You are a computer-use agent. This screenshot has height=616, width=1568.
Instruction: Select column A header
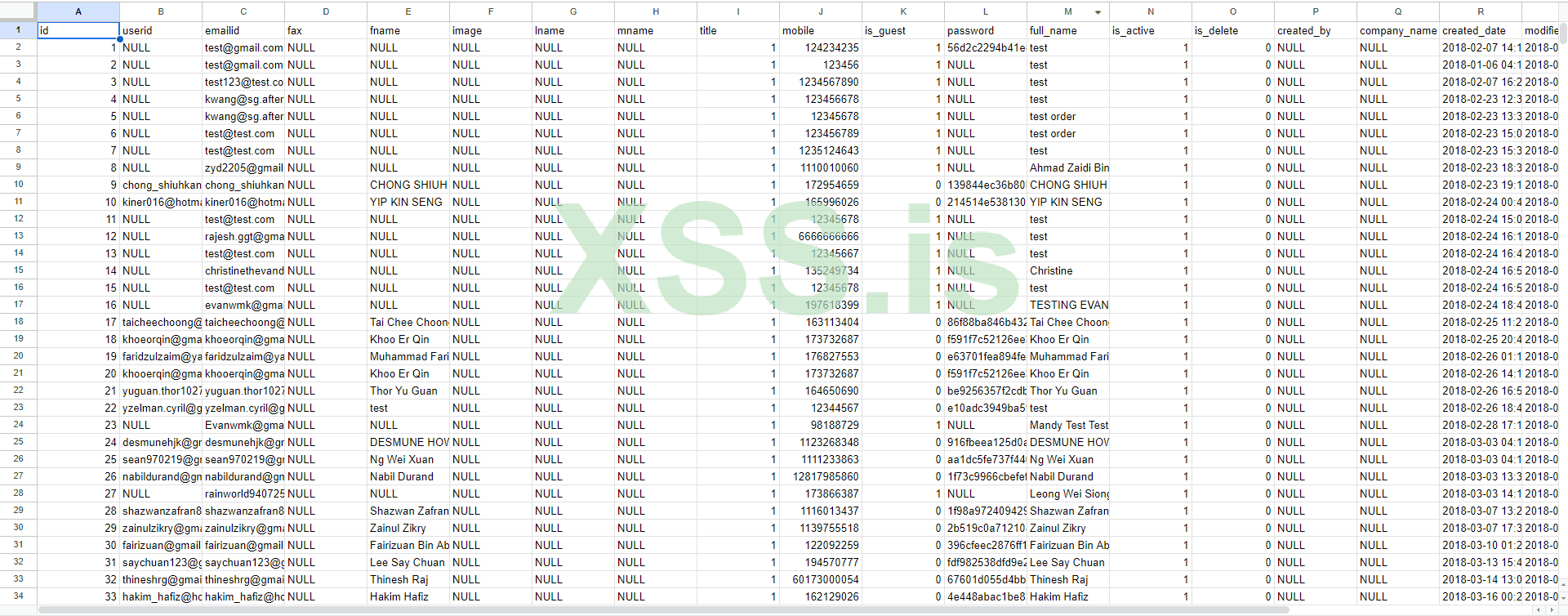click(78, 11)
